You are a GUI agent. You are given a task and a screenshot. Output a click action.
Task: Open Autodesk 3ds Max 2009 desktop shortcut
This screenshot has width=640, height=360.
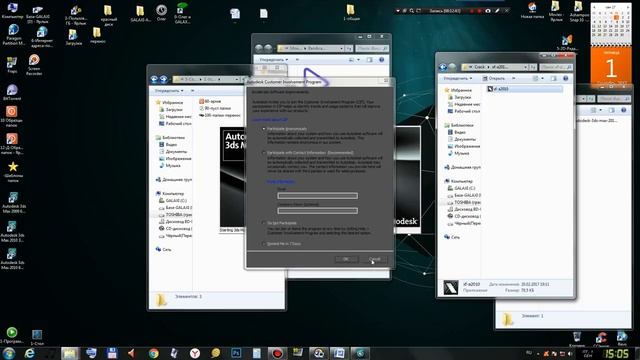13,202
